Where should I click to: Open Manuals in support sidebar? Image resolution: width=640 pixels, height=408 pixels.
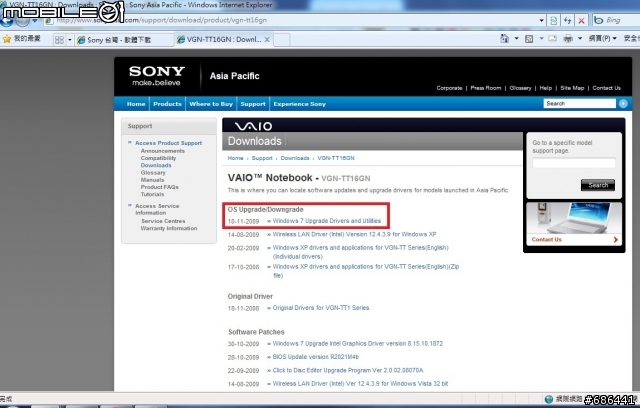pyautogui.click(x=152, y=180)
